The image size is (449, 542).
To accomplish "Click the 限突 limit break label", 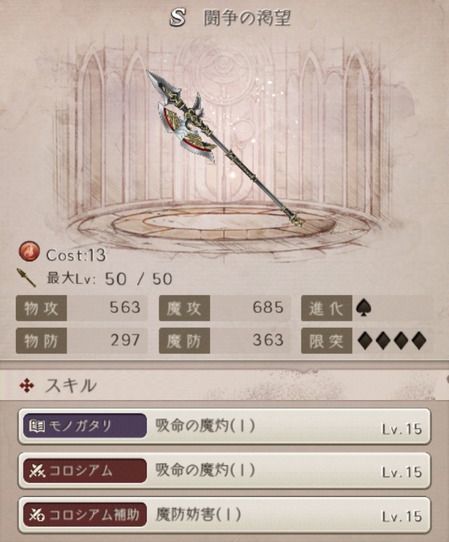I will pos(326,341).
